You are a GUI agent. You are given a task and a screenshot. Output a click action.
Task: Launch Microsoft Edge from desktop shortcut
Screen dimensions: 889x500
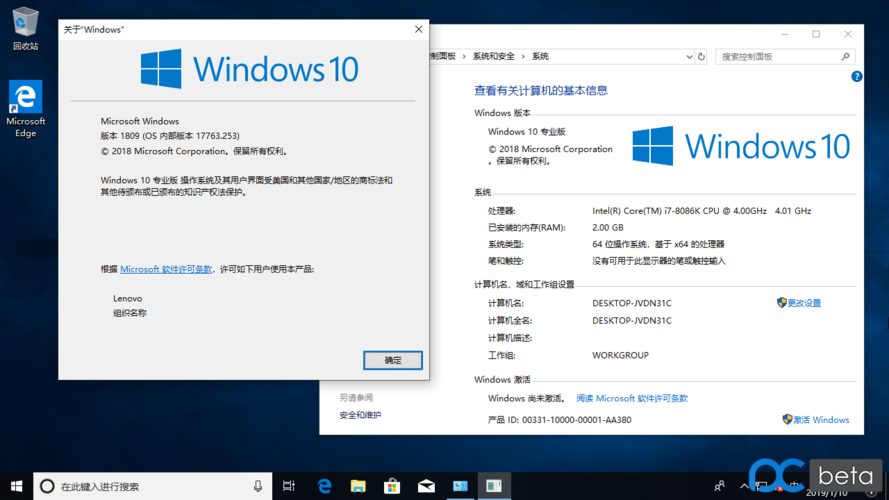(x=26, y=109)
